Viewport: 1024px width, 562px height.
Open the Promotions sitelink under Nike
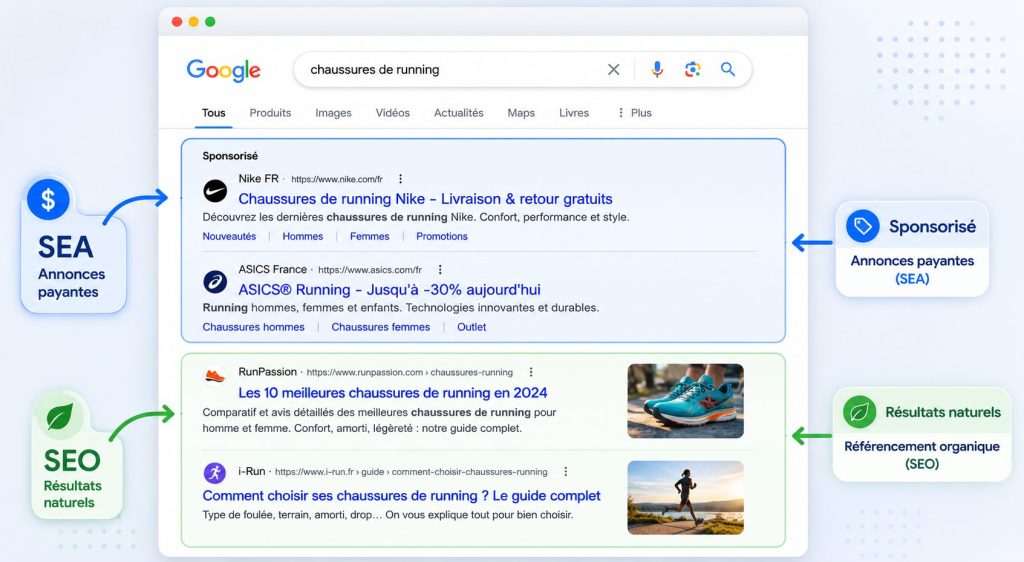[442, 236]
